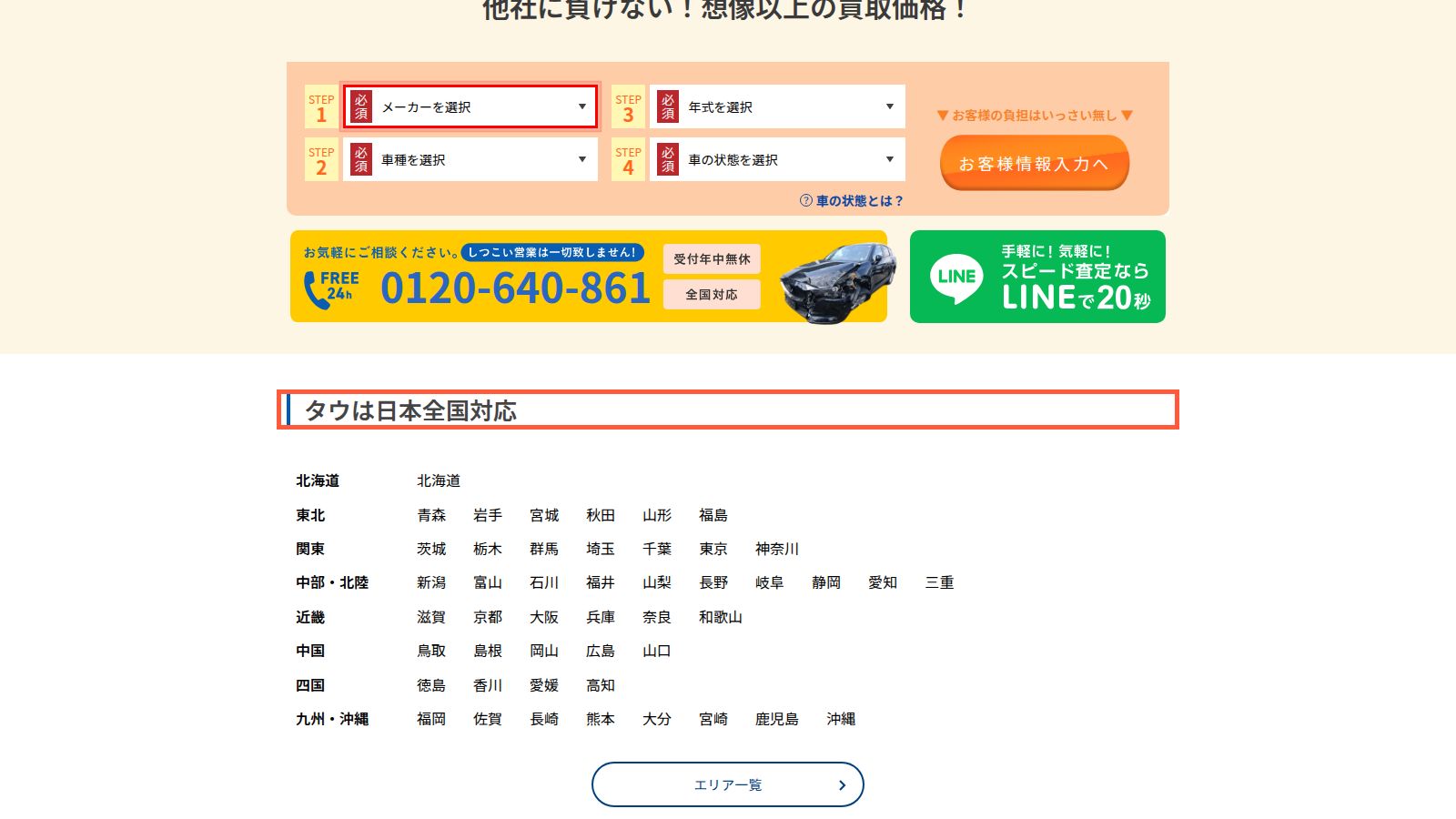The image size is (1456, 819).
Task: Call the 0120-640-861 phone number
Action: point(515,288)
